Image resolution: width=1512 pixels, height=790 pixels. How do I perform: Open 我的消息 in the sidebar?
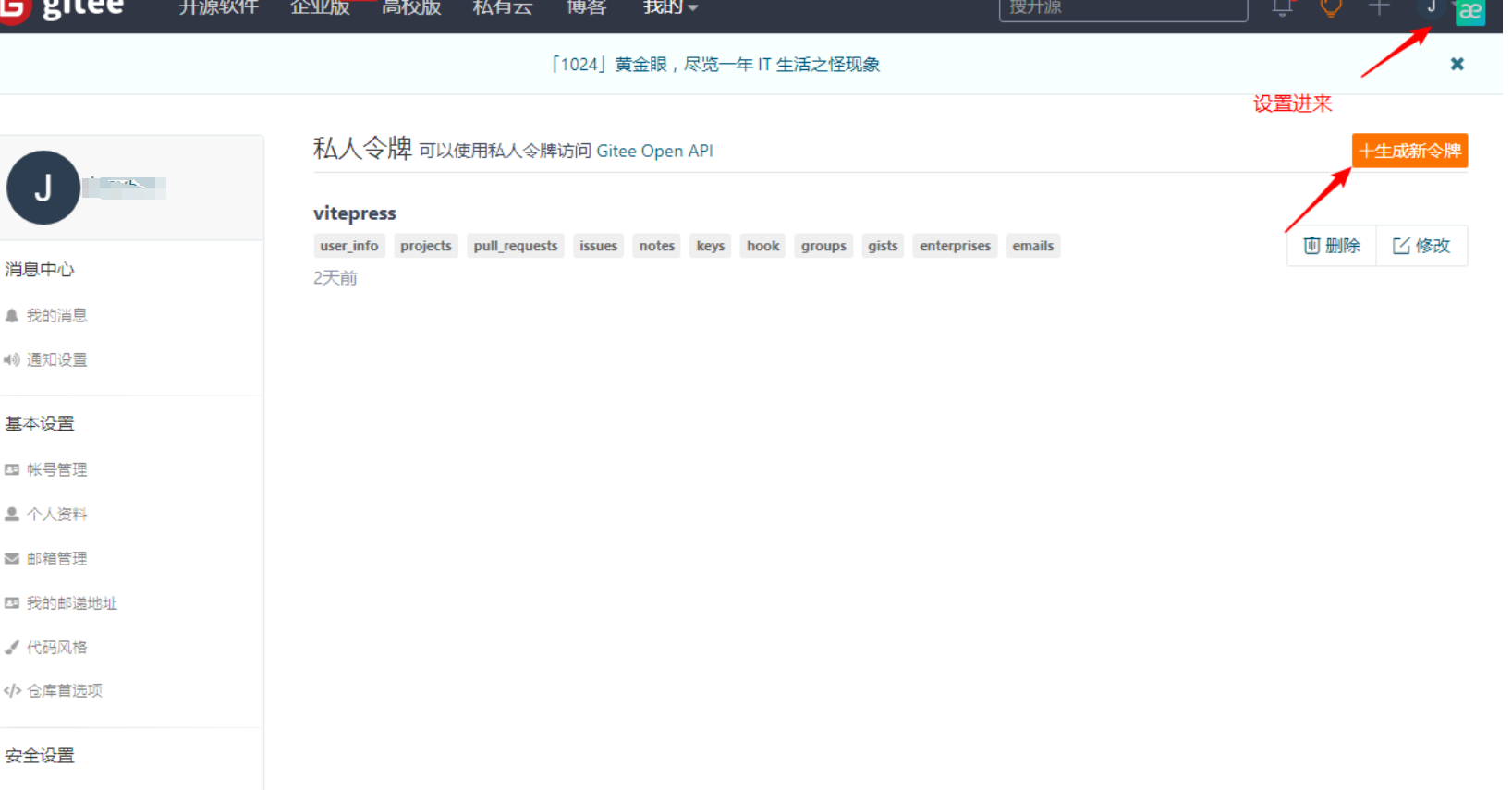[56, 315]
